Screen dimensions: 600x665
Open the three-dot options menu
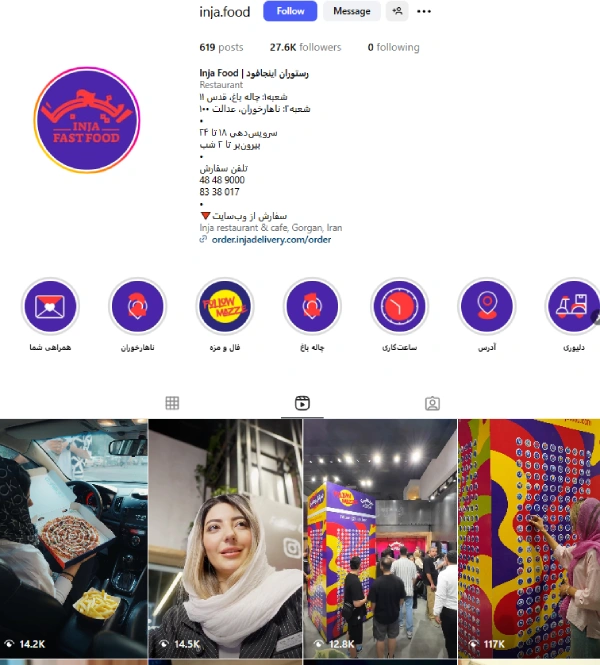pos(424,11)
